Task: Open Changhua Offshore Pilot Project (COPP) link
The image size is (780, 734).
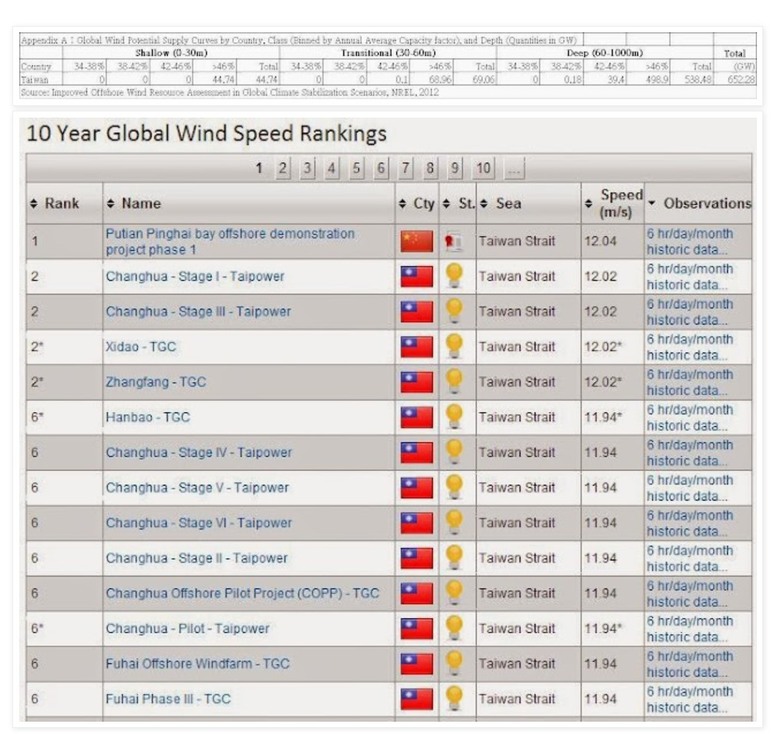Action: click(x=242, y=593)
